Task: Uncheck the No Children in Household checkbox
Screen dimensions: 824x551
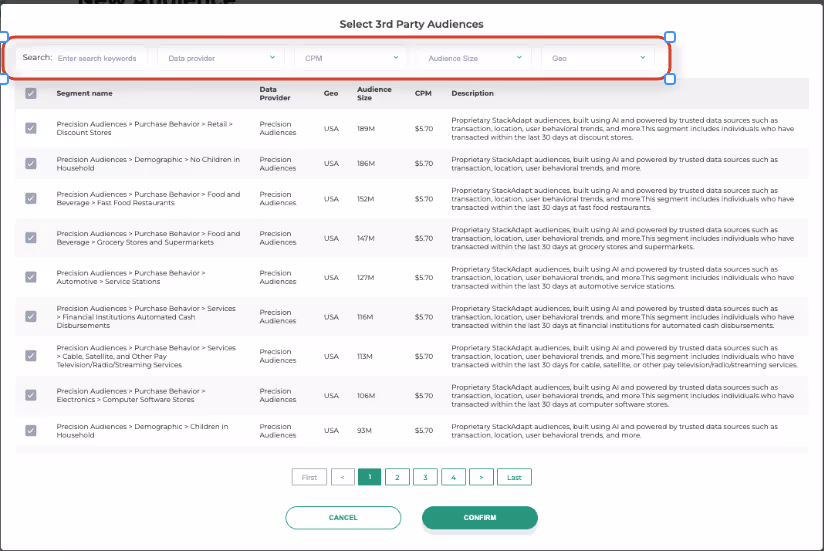Action: point(31,163)
